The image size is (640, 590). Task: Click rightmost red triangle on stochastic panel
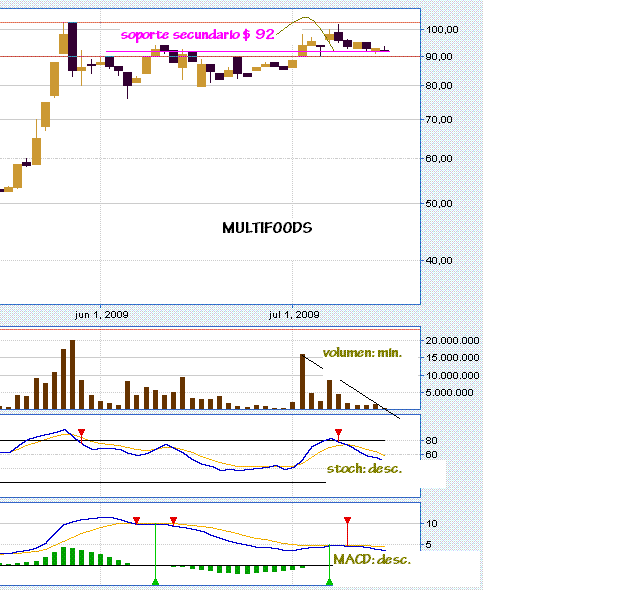click(338, 433)
